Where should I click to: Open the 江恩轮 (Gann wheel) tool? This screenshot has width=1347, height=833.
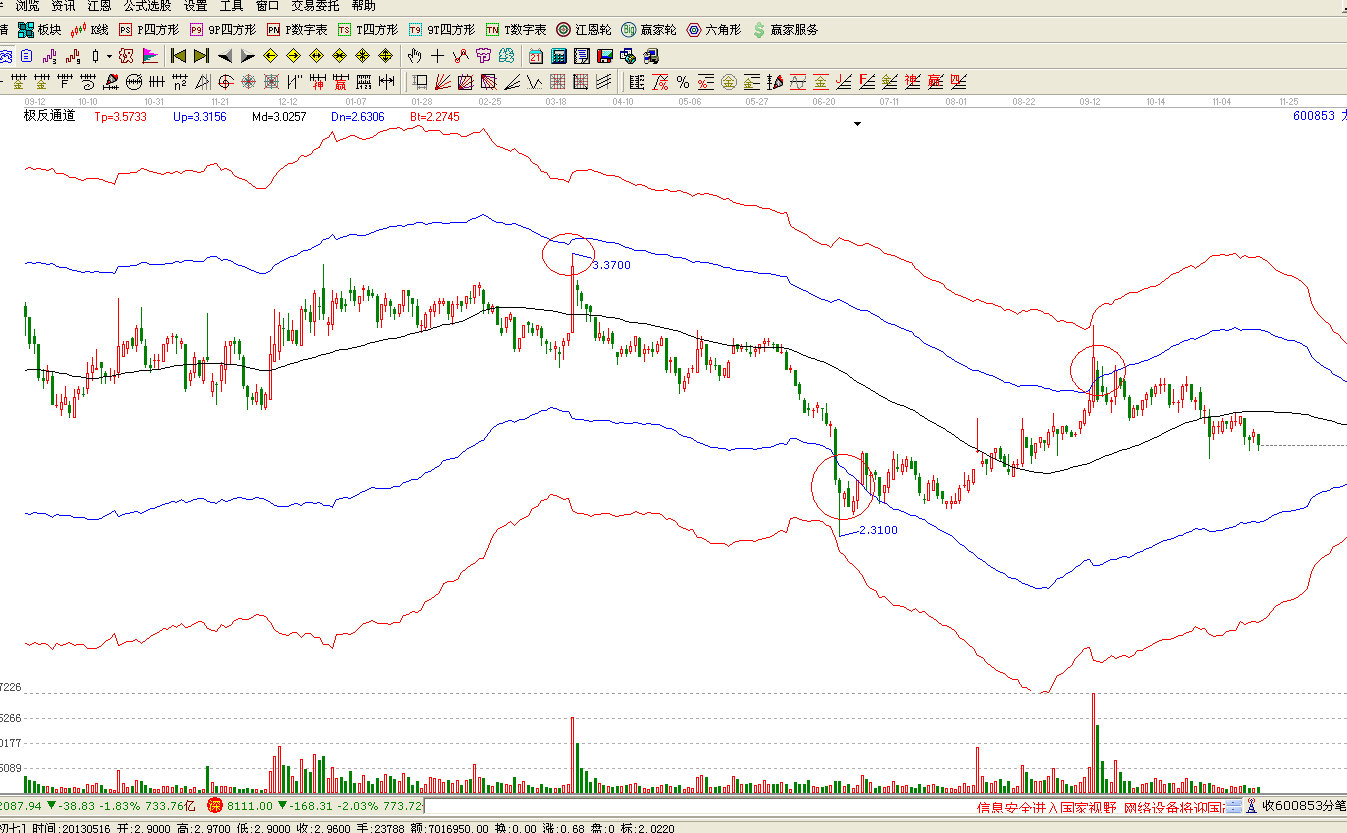[584, 30]
